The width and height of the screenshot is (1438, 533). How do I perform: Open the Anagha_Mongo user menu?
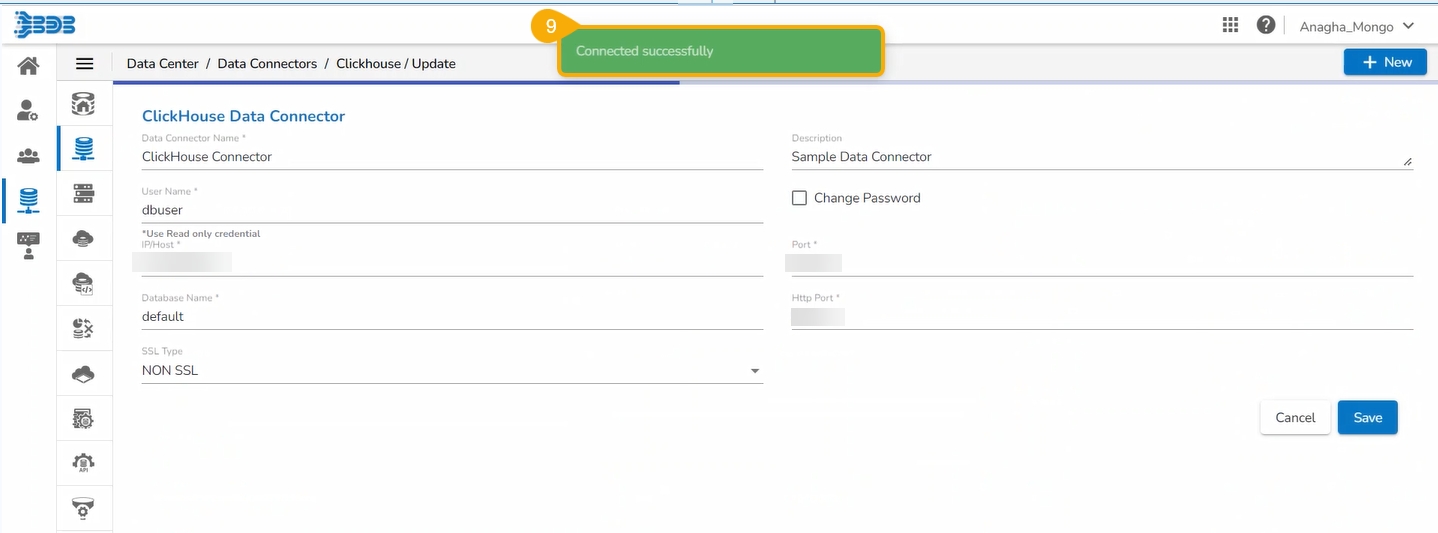pyautogui.click(x=1356, y=27)
